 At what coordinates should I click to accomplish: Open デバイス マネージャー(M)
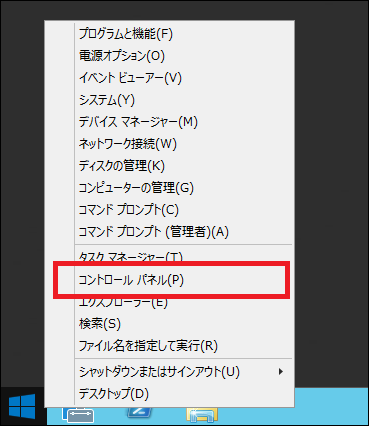(170, 122)
